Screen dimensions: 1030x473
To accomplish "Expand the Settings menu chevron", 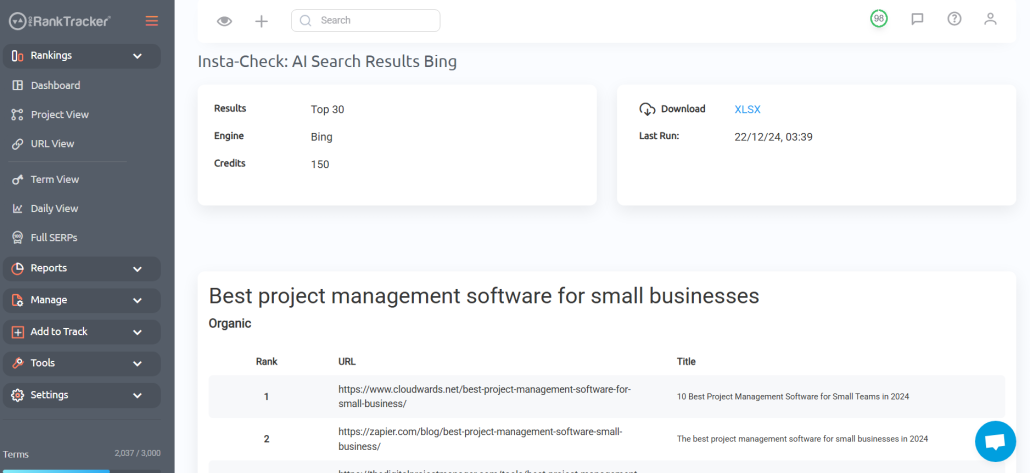I will point(137,395).
